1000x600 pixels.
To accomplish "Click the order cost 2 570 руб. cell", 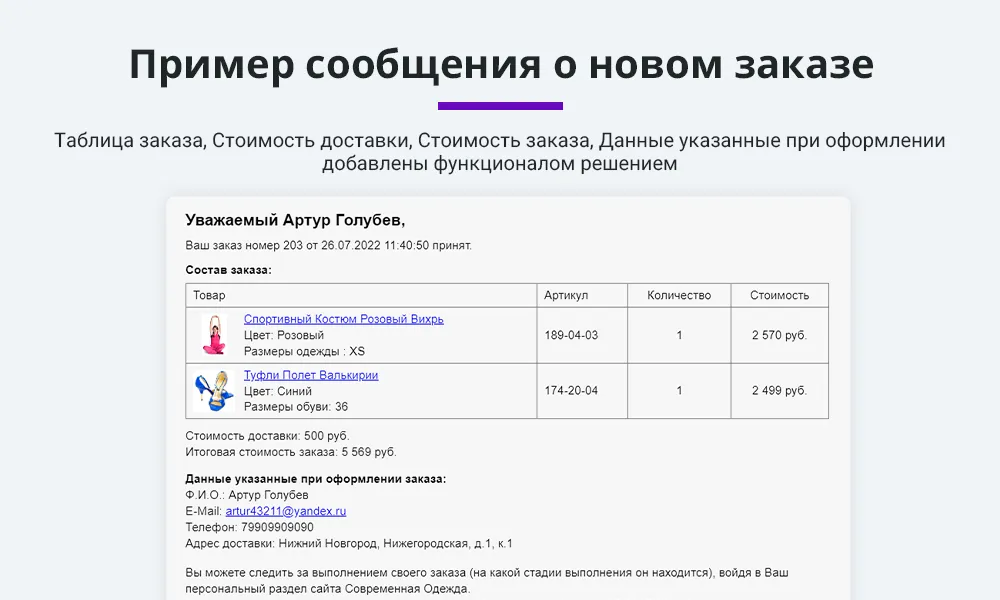I will (x=779, y=332).
